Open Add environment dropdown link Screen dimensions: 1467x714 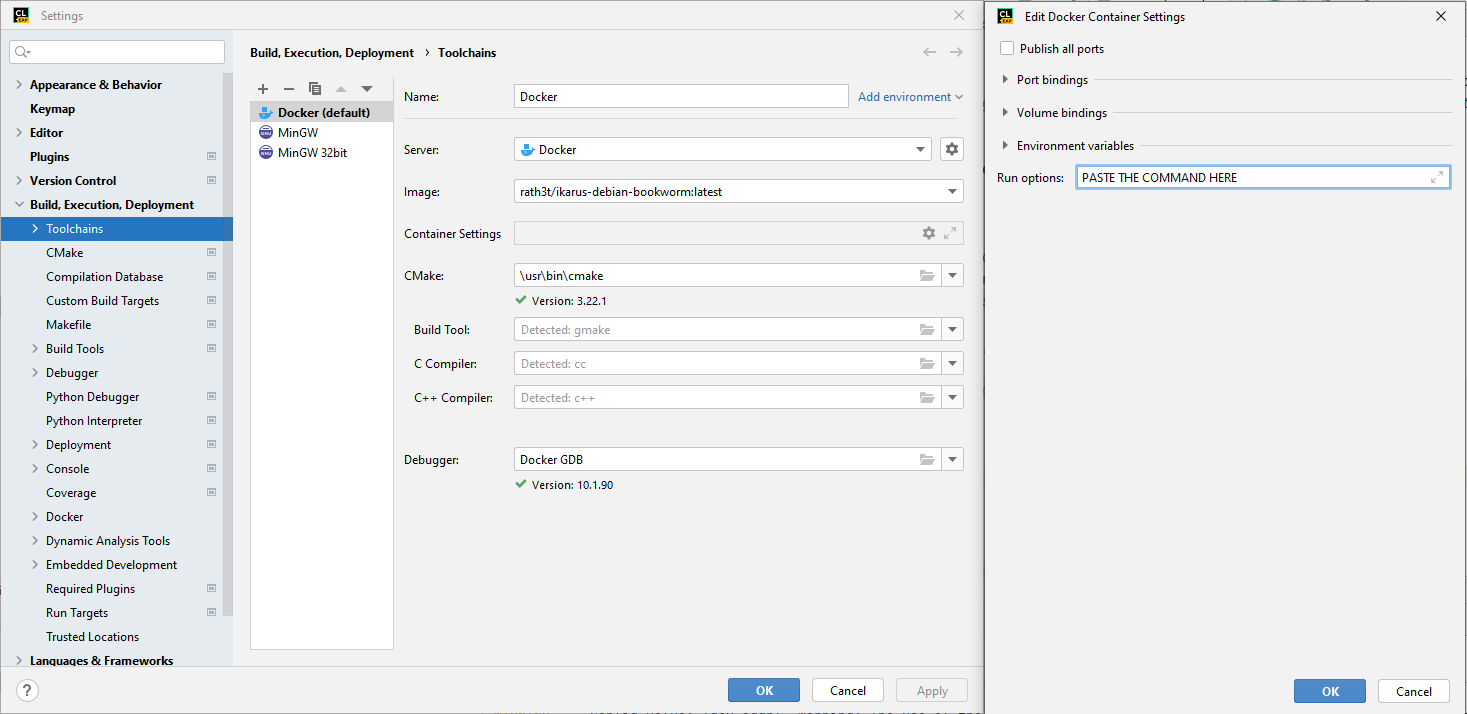pos(910,97)
